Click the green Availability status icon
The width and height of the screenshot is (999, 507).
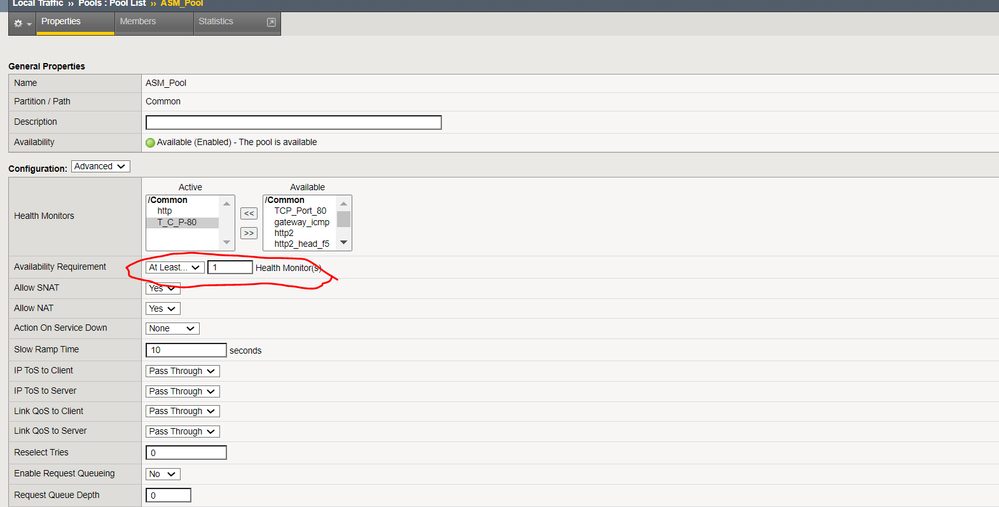point(150,143)
